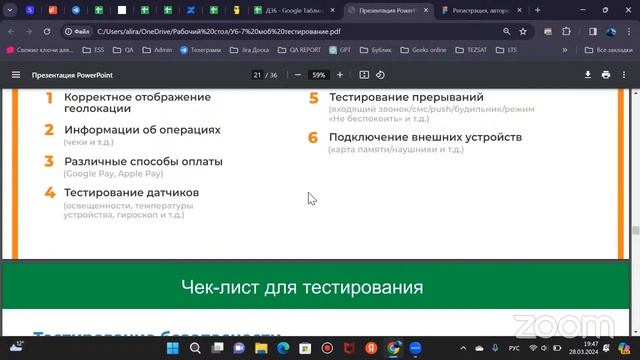Switch to the yellow icon pinned tab
The width and height of the screenshot is (640, 360).
[236, 10]
